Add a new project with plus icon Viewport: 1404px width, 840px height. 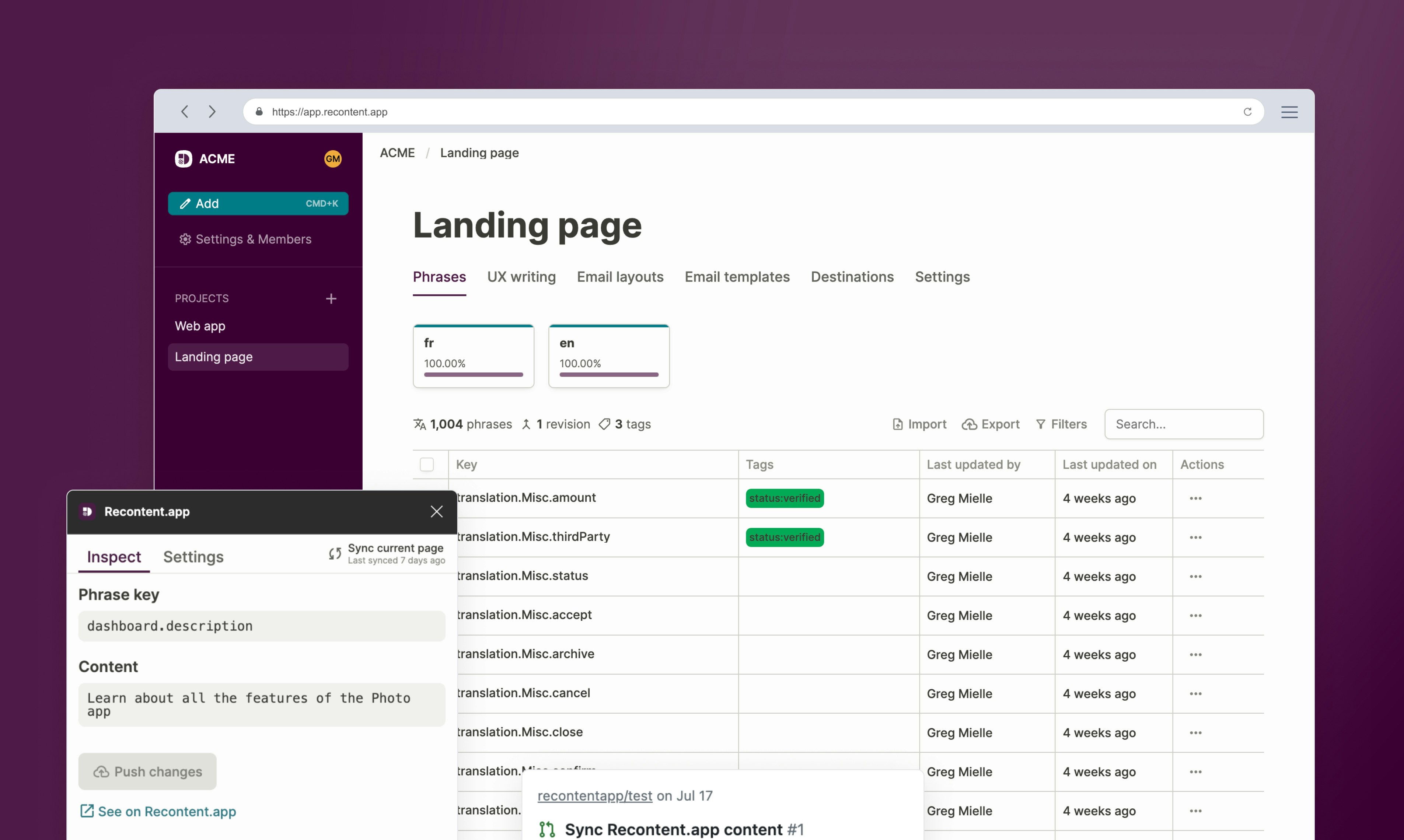[331, 298]
